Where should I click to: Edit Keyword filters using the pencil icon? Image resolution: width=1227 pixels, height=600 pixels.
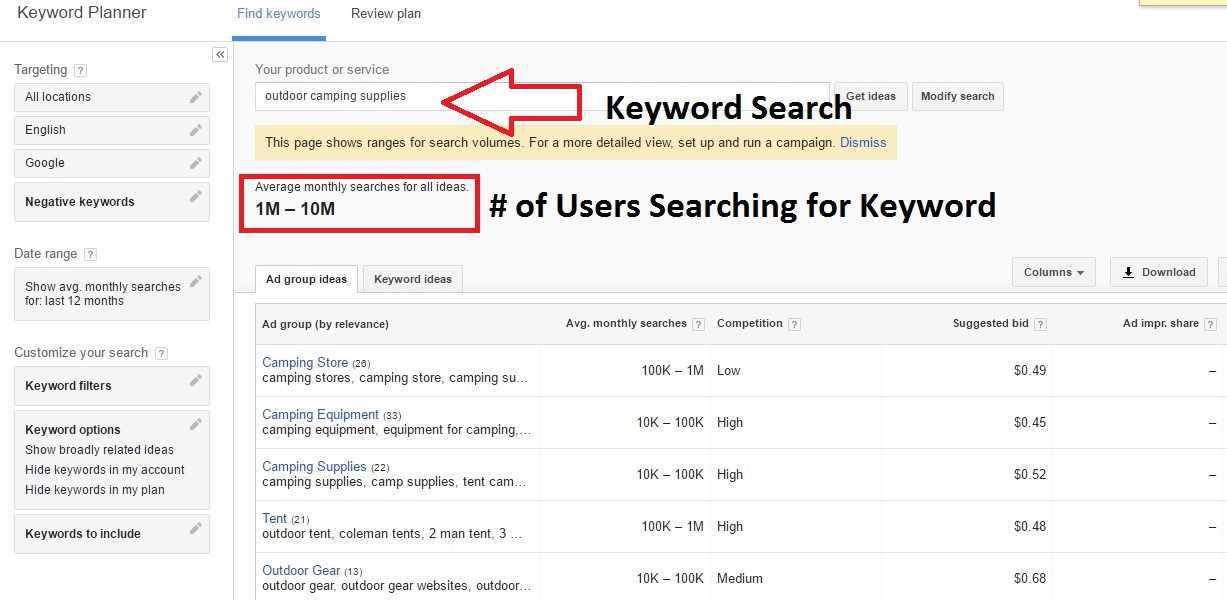[196, 380]
